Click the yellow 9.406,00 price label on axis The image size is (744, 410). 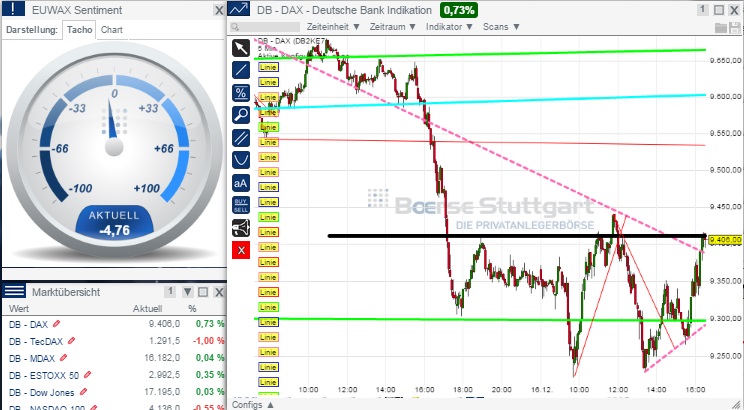[725, 241]
